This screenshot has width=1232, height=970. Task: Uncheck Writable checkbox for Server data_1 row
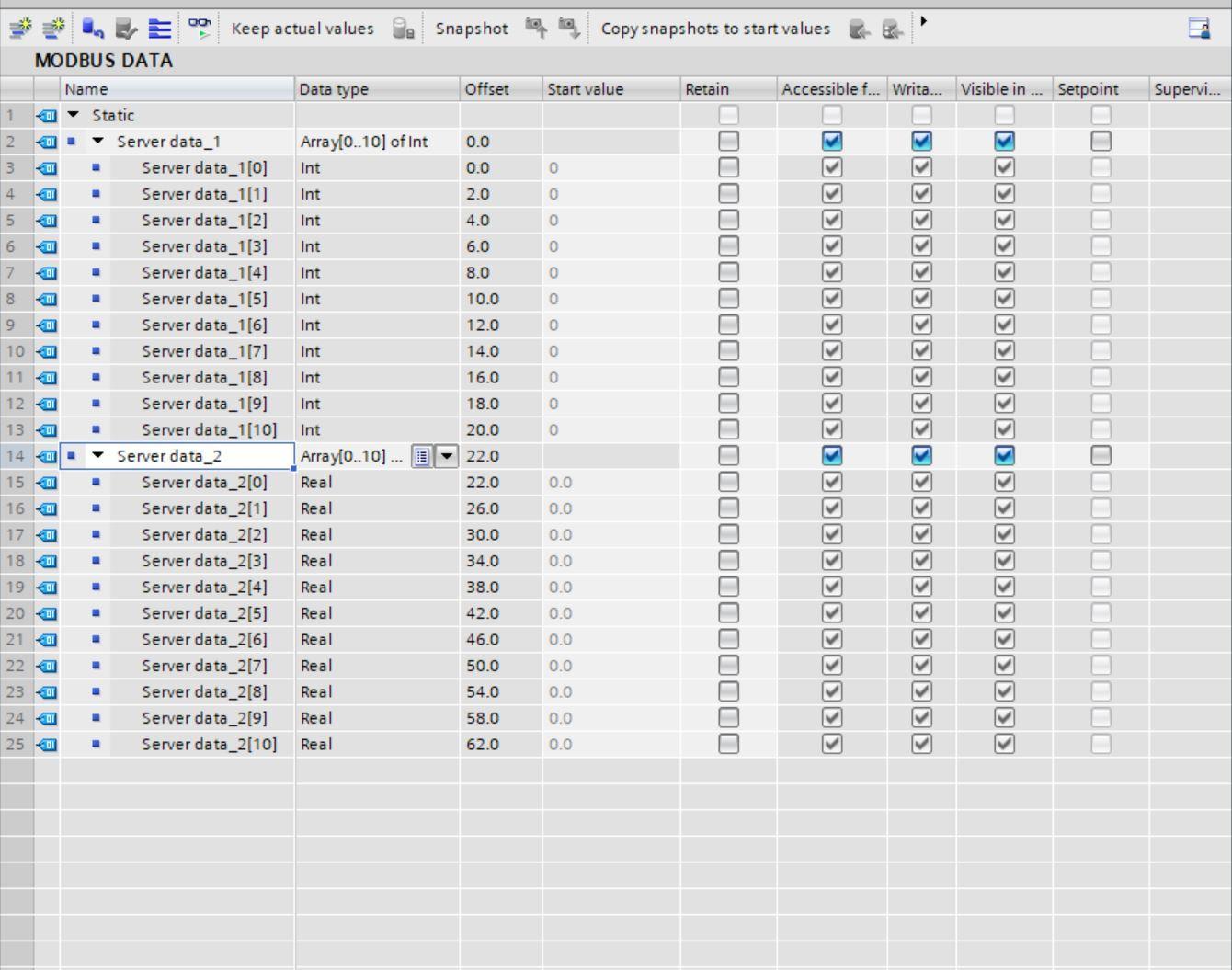921,142
